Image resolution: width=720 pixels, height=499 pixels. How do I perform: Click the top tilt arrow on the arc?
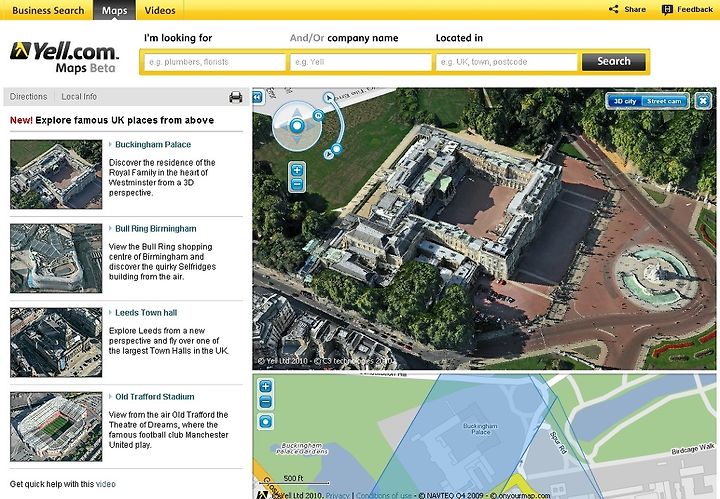[328, 97]
